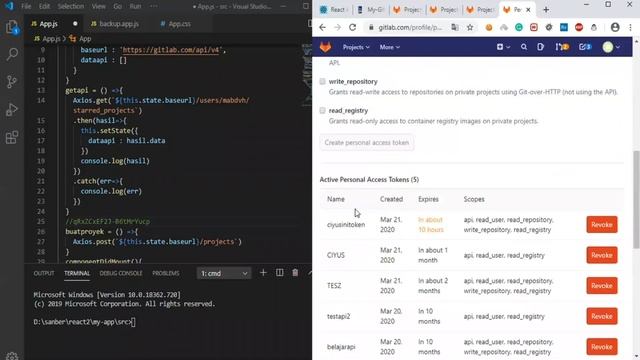
Task: Open the Chrome three-dot menu
Action: click(x=631, y=27)
